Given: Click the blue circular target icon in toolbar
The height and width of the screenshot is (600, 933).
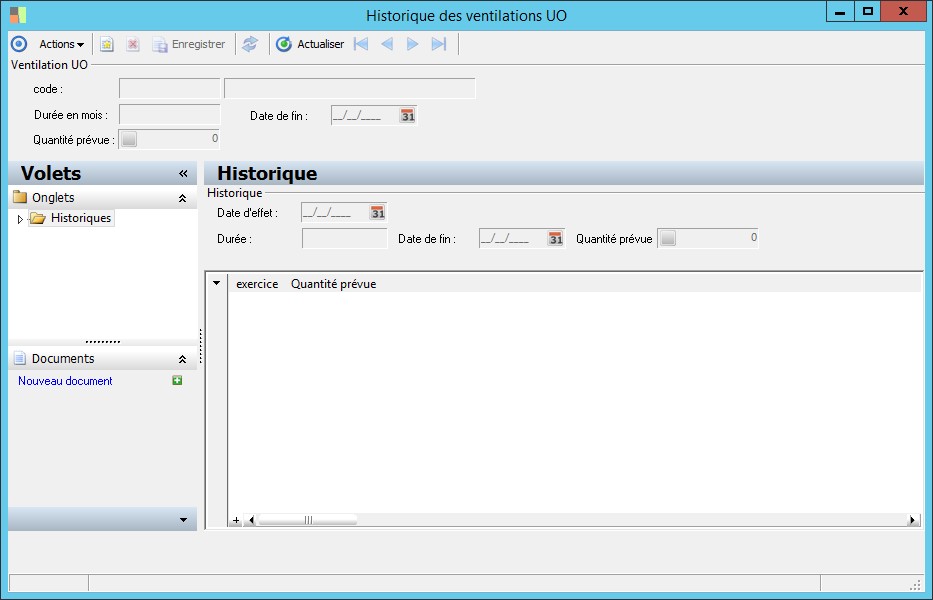Looking at the screenshot, I should [x=19, y=44].
